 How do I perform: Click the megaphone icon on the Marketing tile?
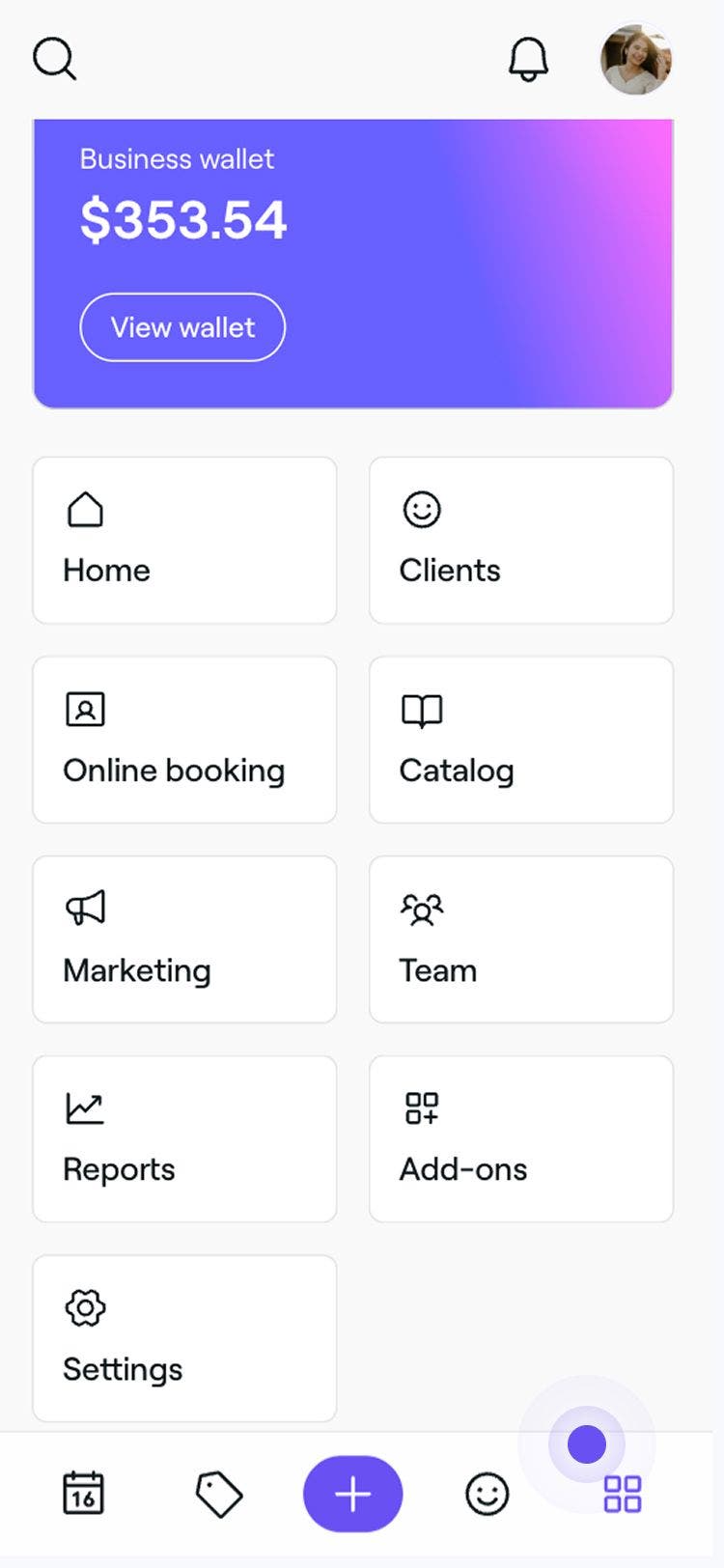click(x=86, y=908)
